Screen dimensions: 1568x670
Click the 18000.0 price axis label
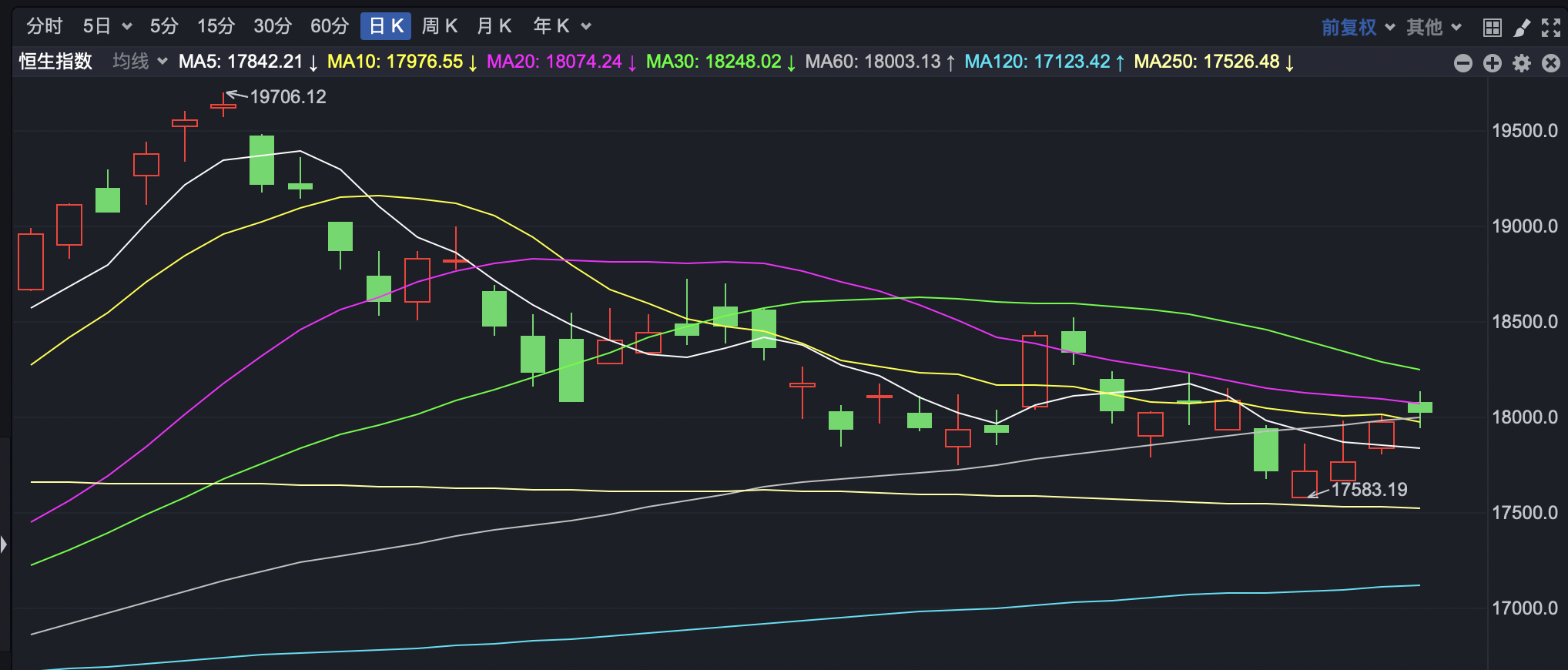(1525, 417)
